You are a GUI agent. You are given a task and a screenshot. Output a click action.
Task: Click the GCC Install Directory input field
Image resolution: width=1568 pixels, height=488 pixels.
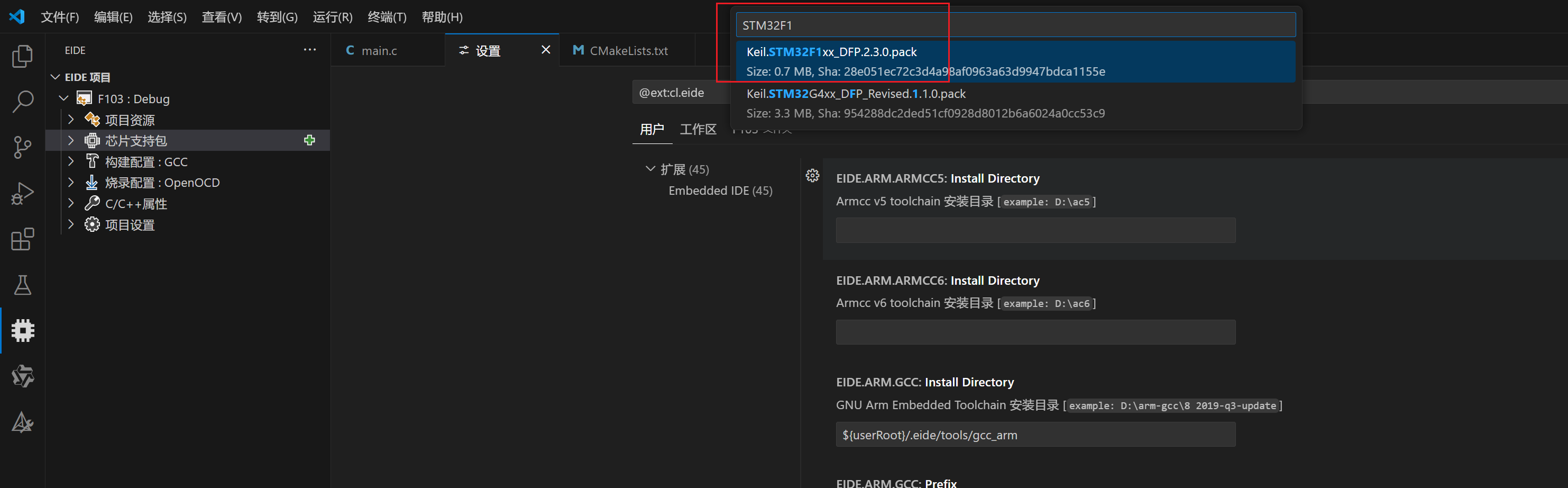[1035, 435]
